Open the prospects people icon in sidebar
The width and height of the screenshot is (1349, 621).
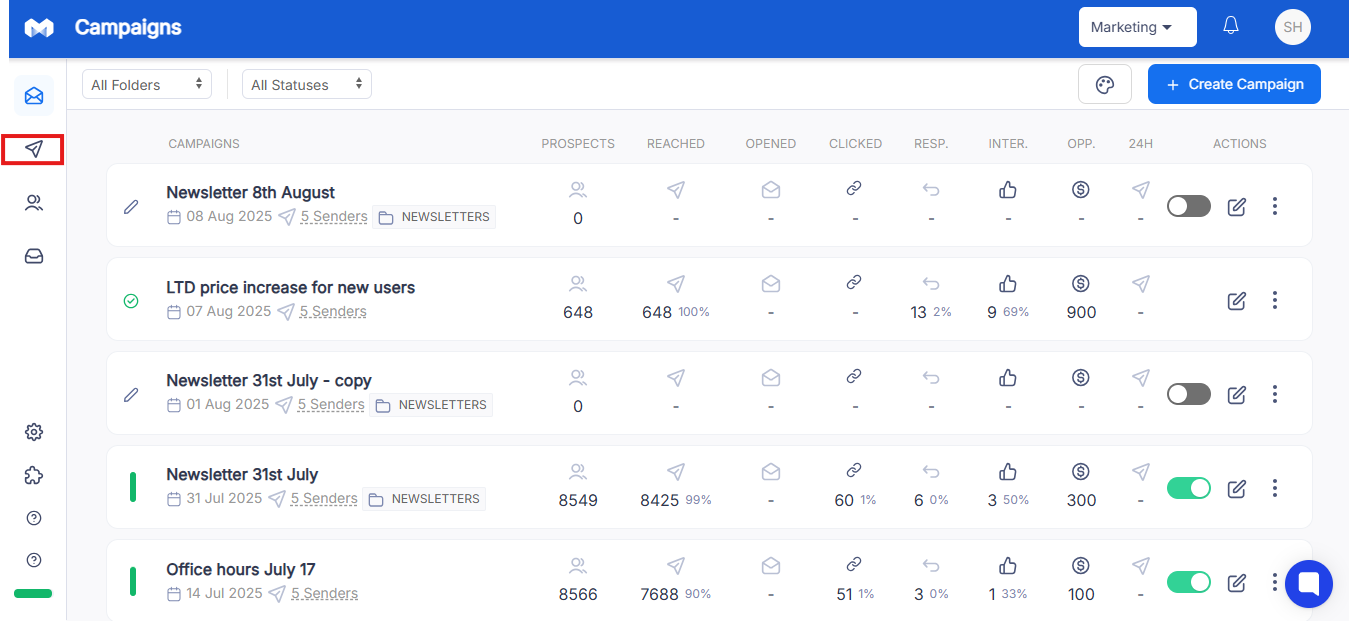click(34, 203)
